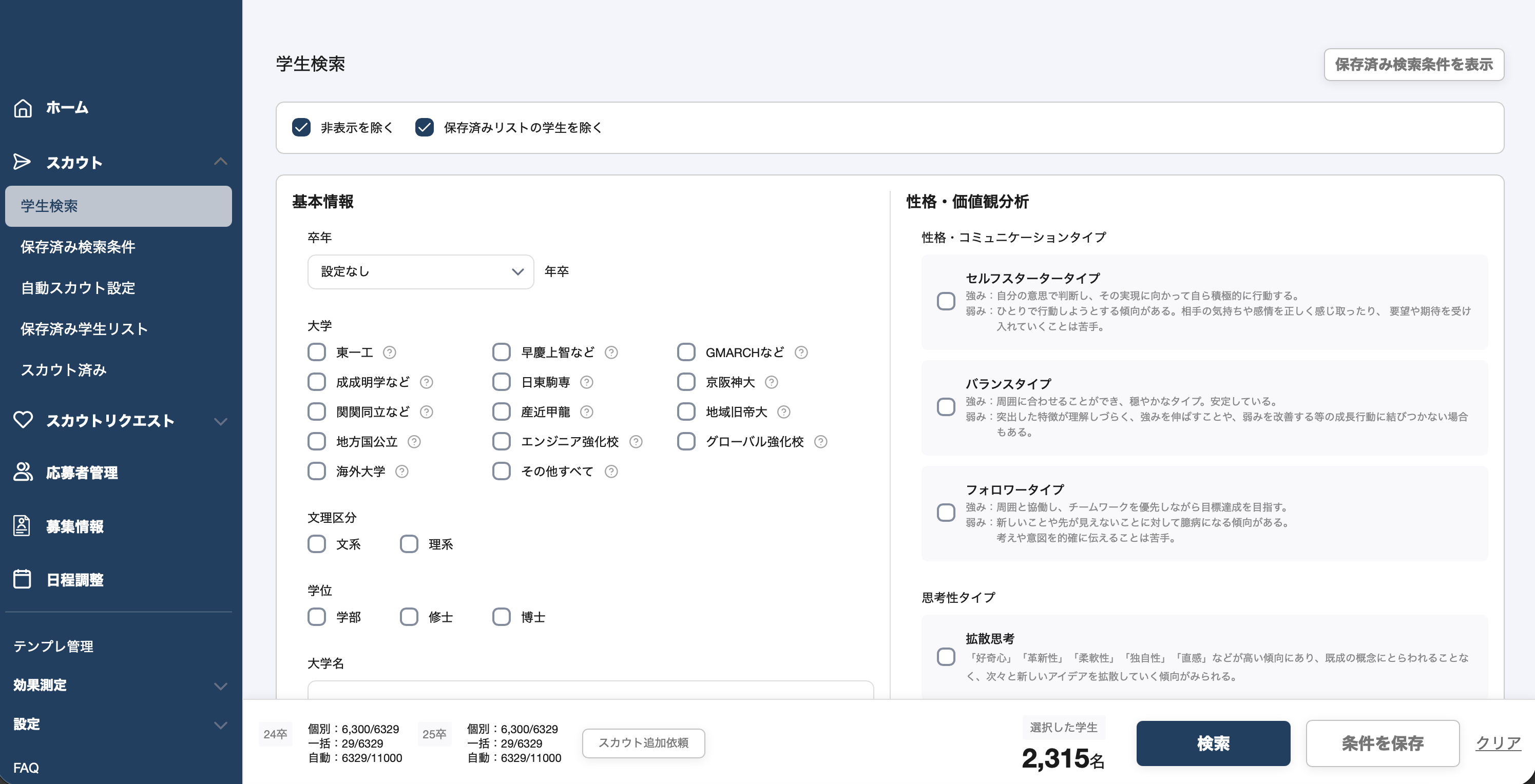Click the クリア link
The height and width of the screenshot is (784, 1535).
point(1498,743)
